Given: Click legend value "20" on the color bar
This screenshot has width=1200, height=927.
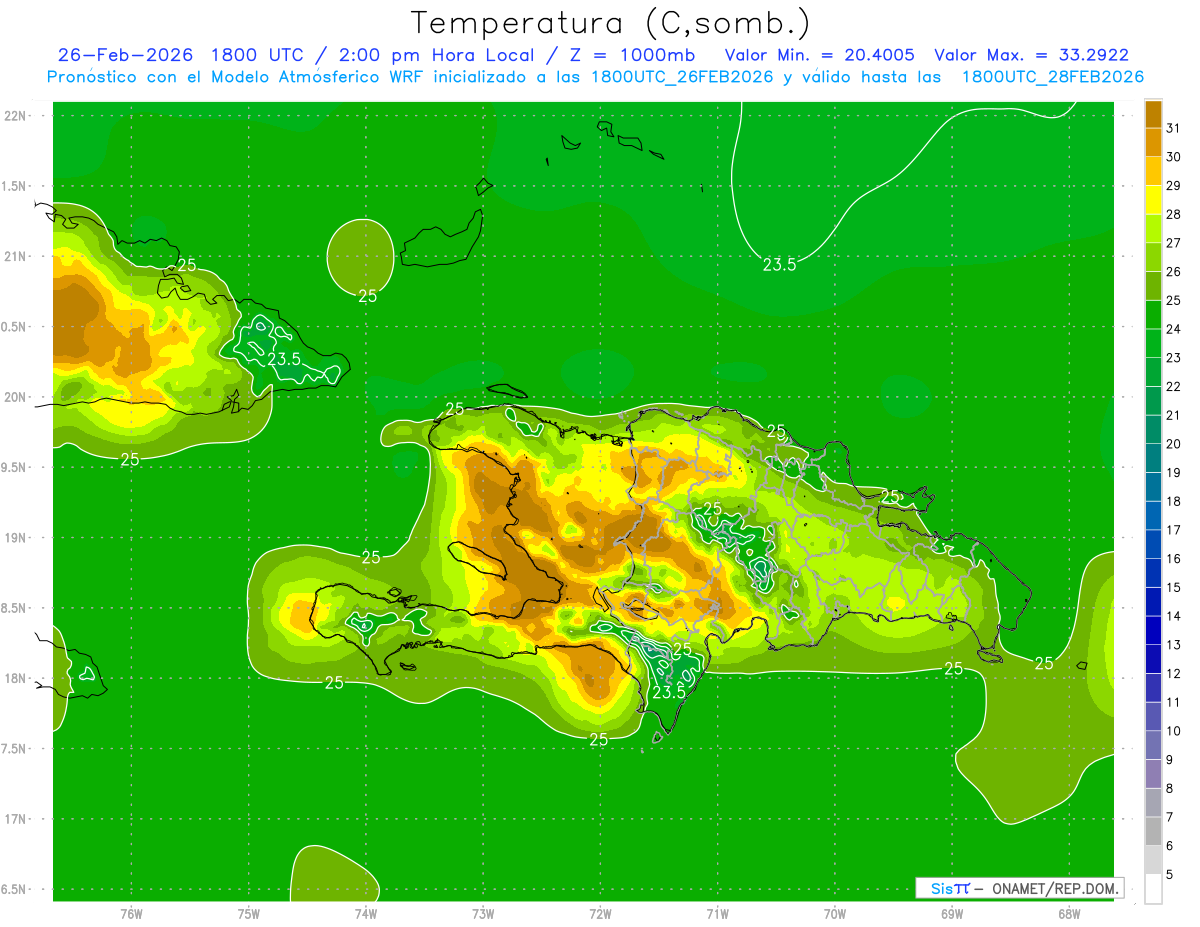Looking at the screenshot, I should click(1174, 444).
